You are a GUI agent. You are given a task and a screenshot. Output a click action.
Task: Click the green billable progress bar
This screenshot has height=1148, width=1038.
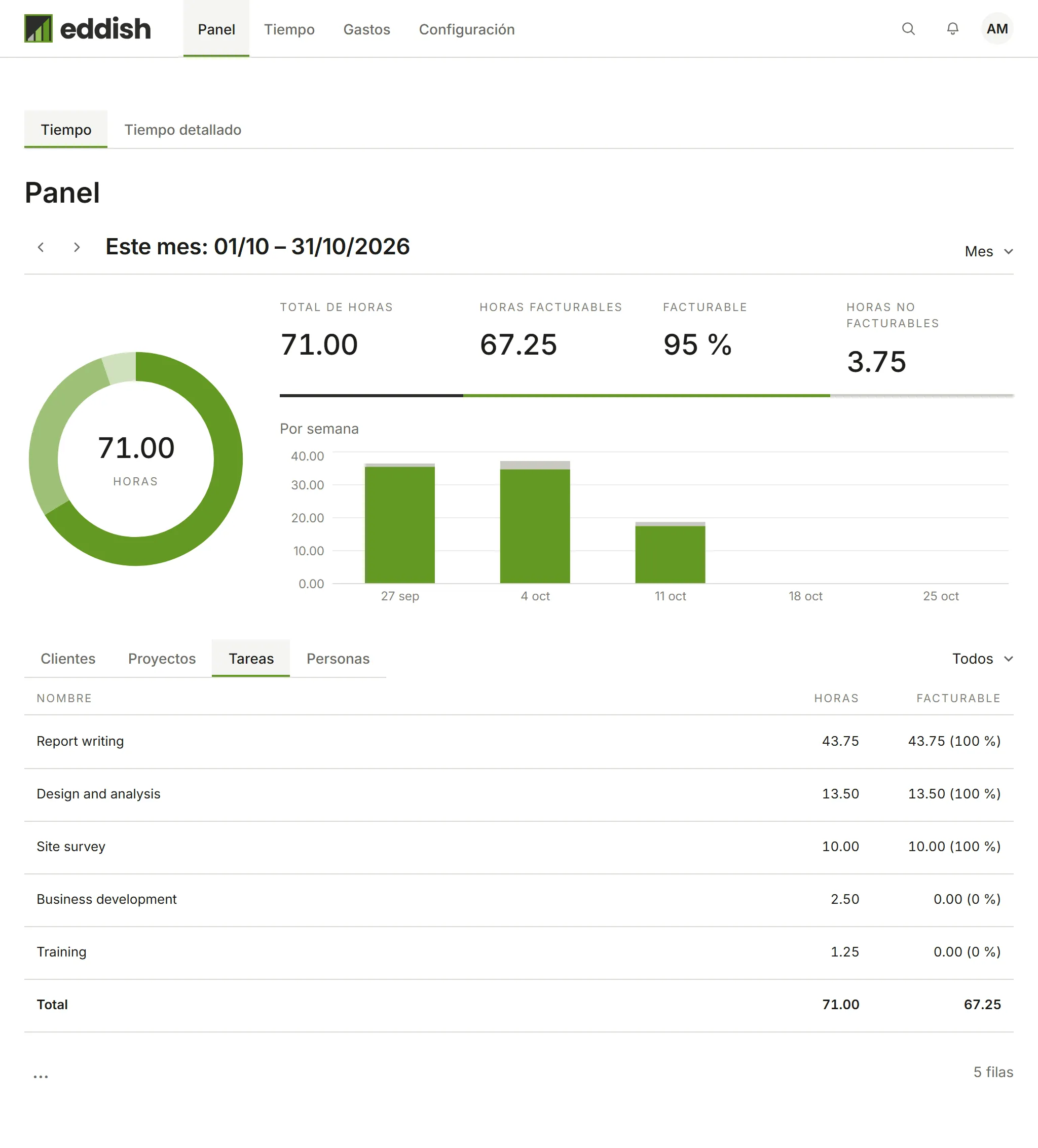point(646,395)
